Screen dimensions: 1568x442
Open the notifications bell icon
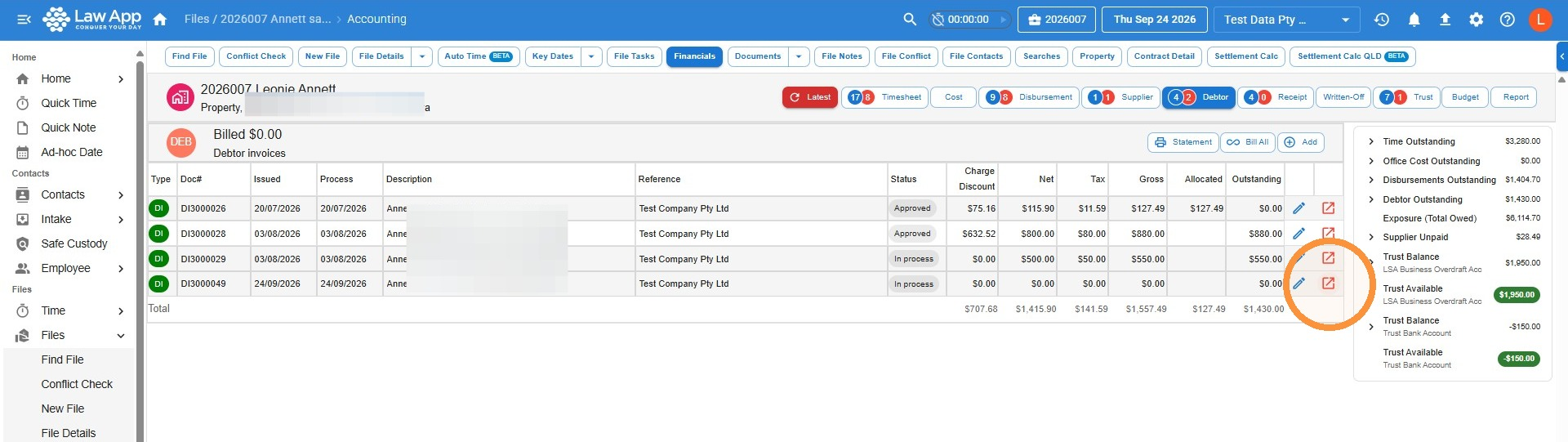(x=1414, y=19)
